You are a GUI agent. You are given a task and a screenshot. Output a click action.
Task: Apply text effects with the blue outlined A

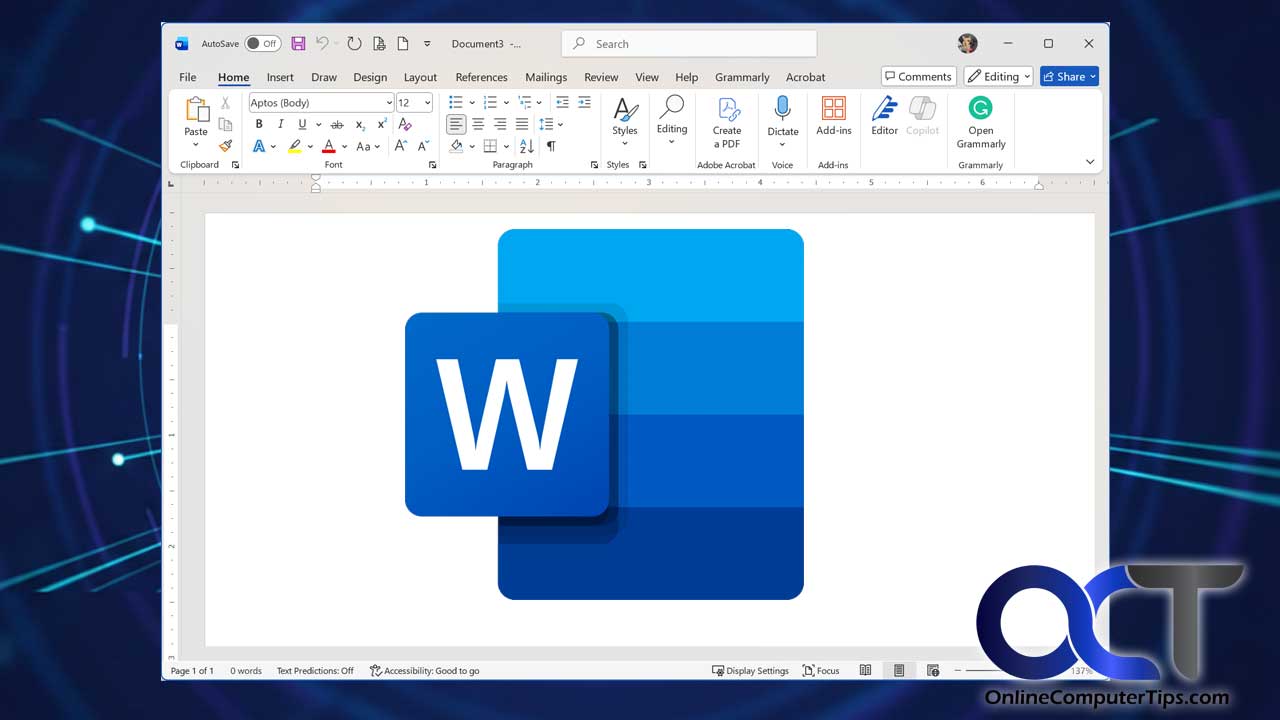[x=259, y=146]
